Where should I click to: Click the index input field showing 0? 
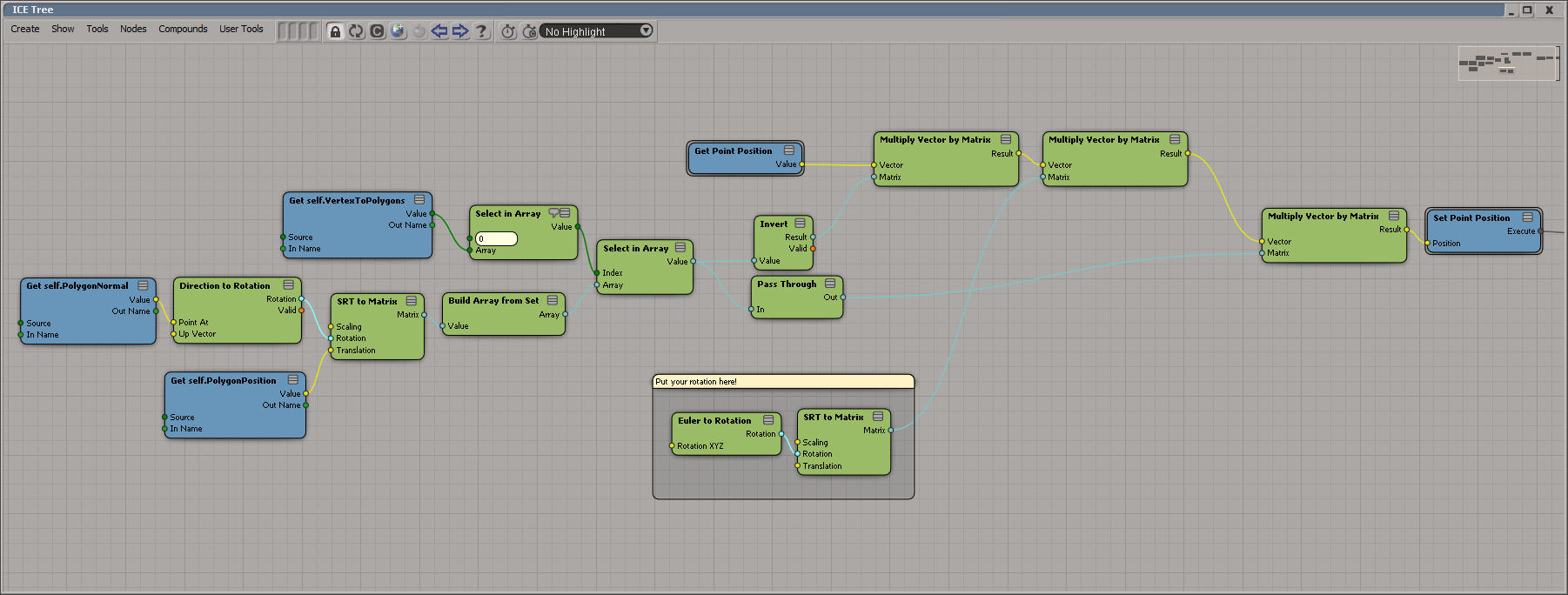tap(496, 238)
